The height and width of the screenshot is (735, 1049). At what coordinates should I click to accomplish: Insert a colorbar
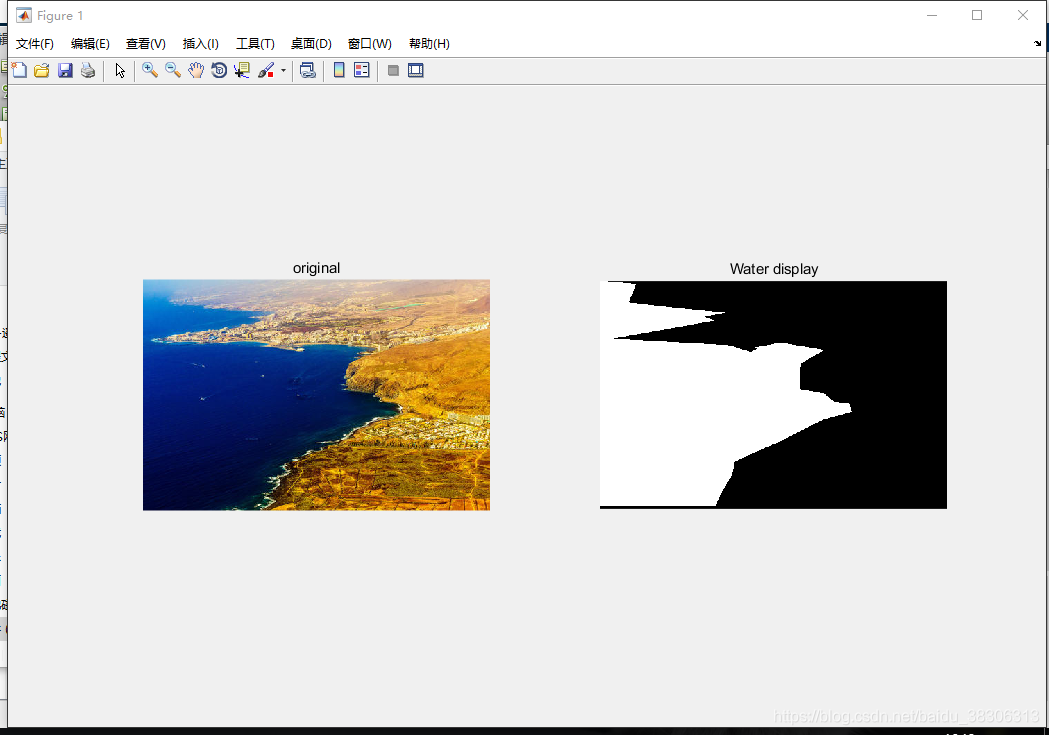[x=338, y=70]
